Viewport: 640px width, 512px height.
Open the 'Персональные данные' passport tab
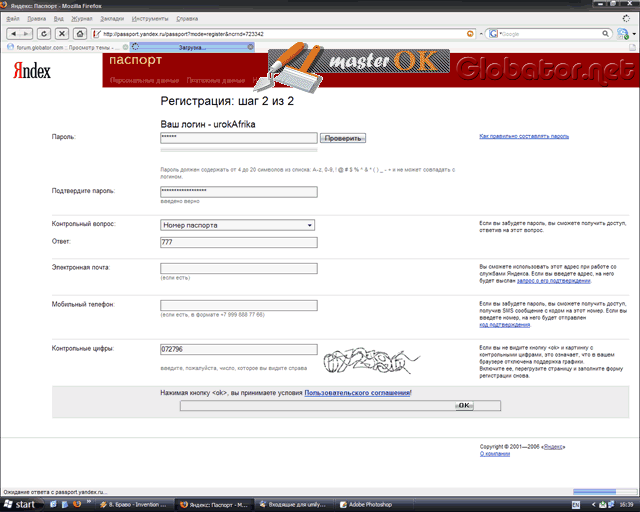tap(144, 80)
